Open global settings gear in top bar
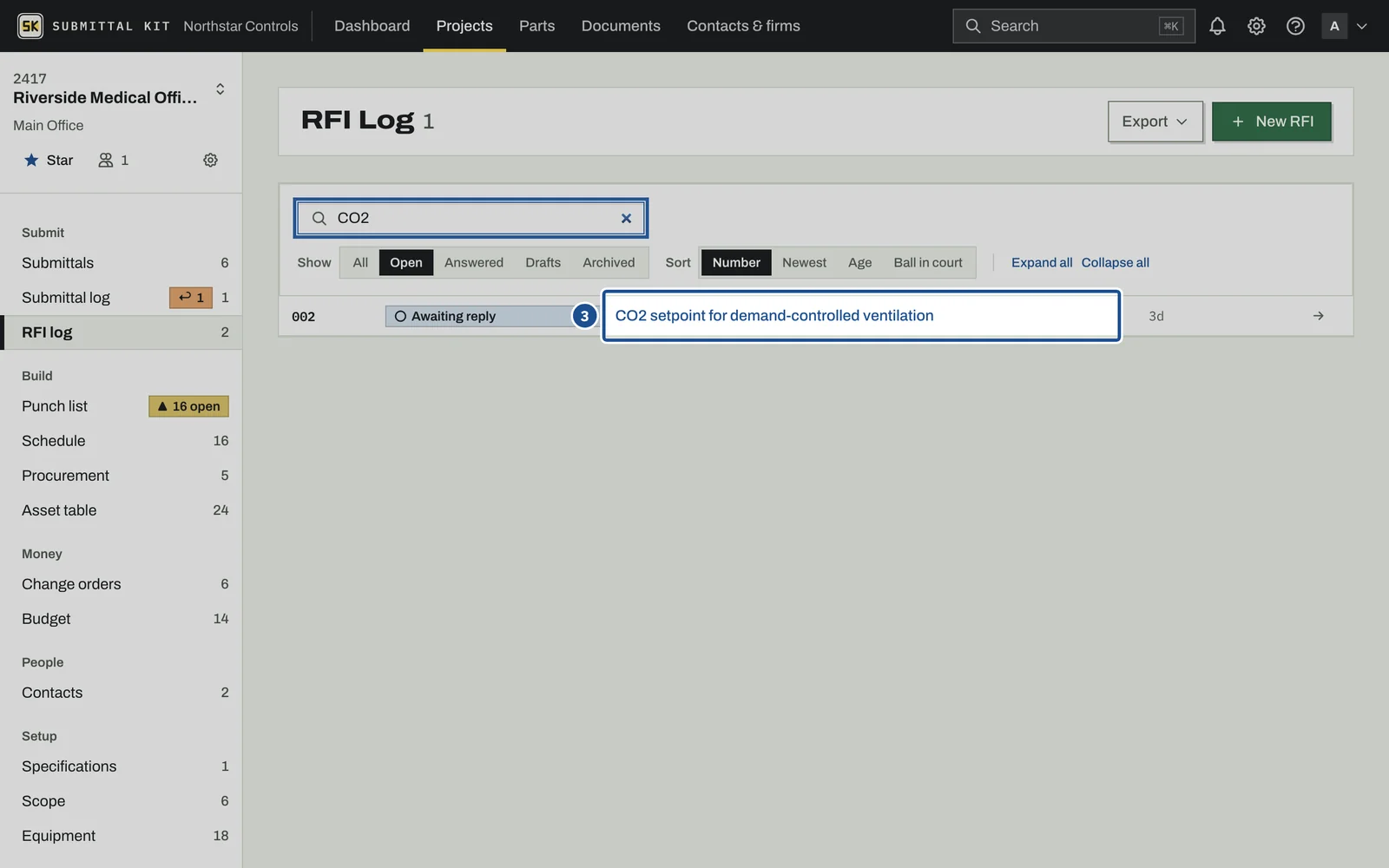Screen dimensions: 1389x868 (1256, 26)
